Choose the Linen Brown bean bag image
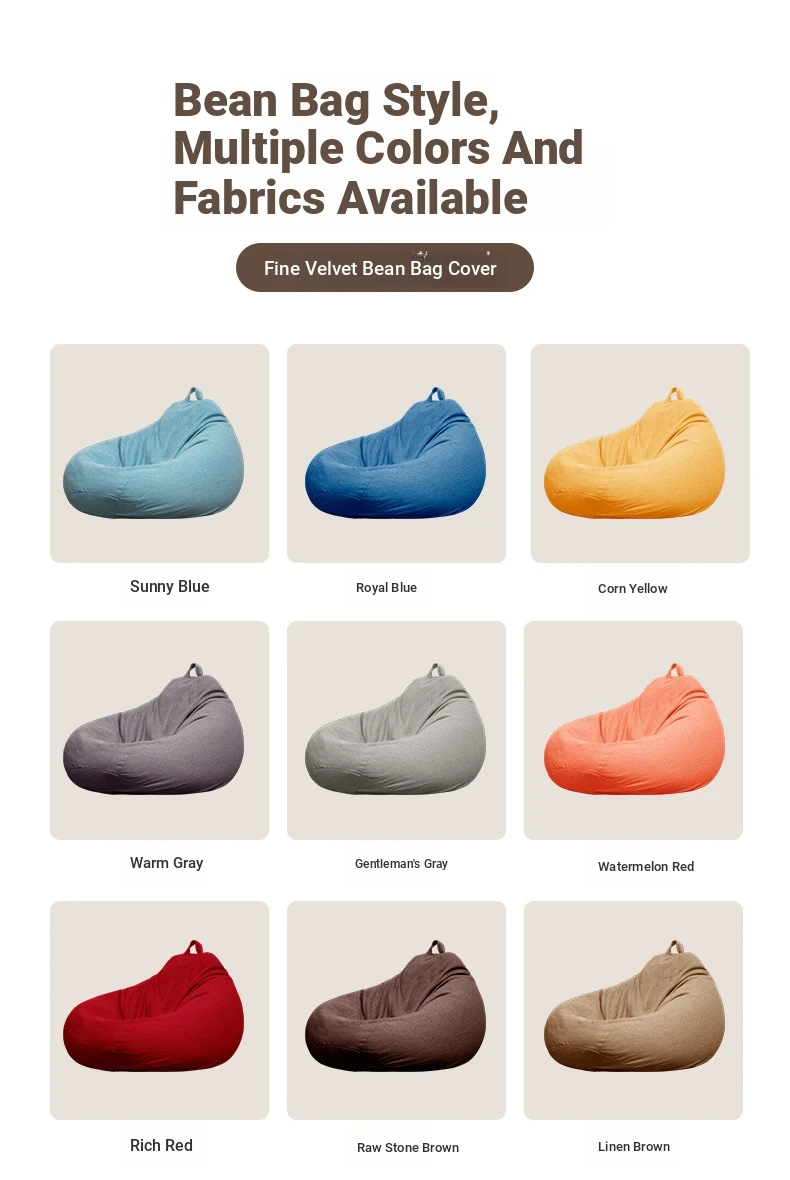Viewport: 790px width, 1180px height. tap(634, 1010)
